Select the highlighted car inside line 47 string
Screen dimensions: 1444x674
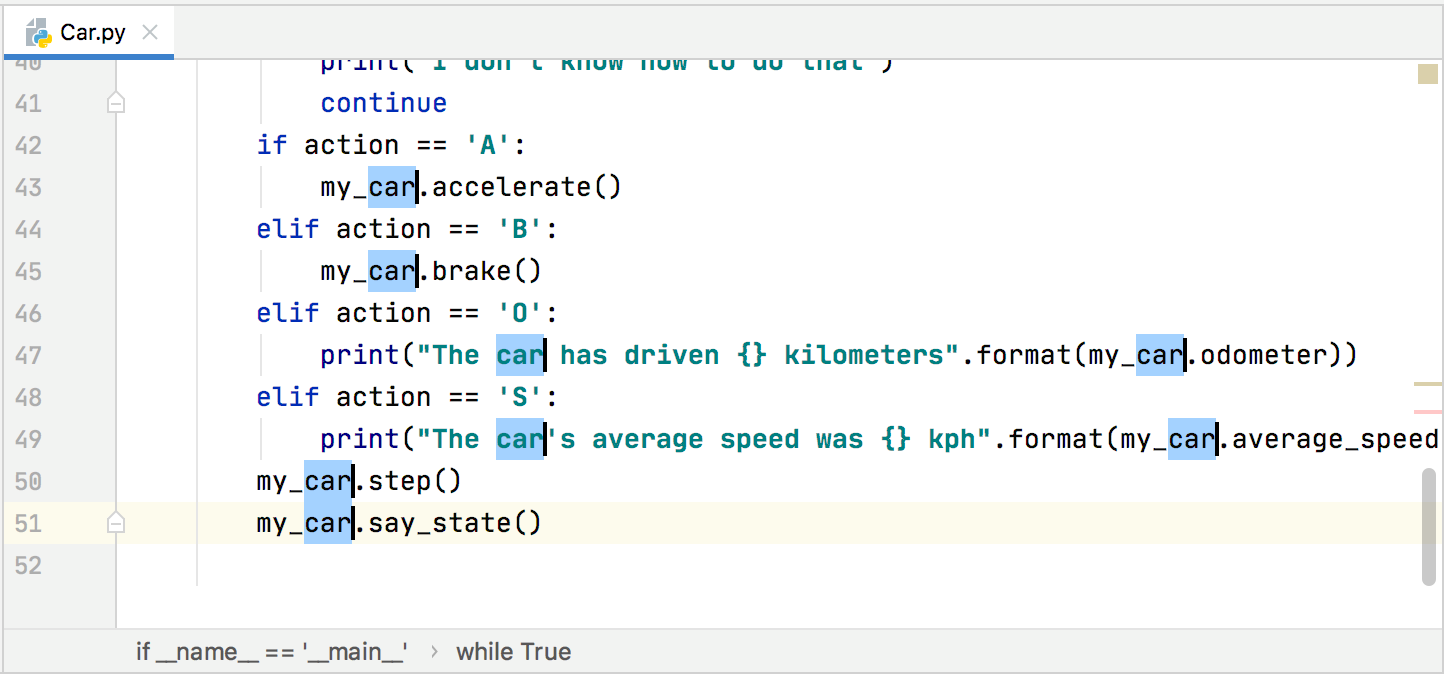pos(520,354)
